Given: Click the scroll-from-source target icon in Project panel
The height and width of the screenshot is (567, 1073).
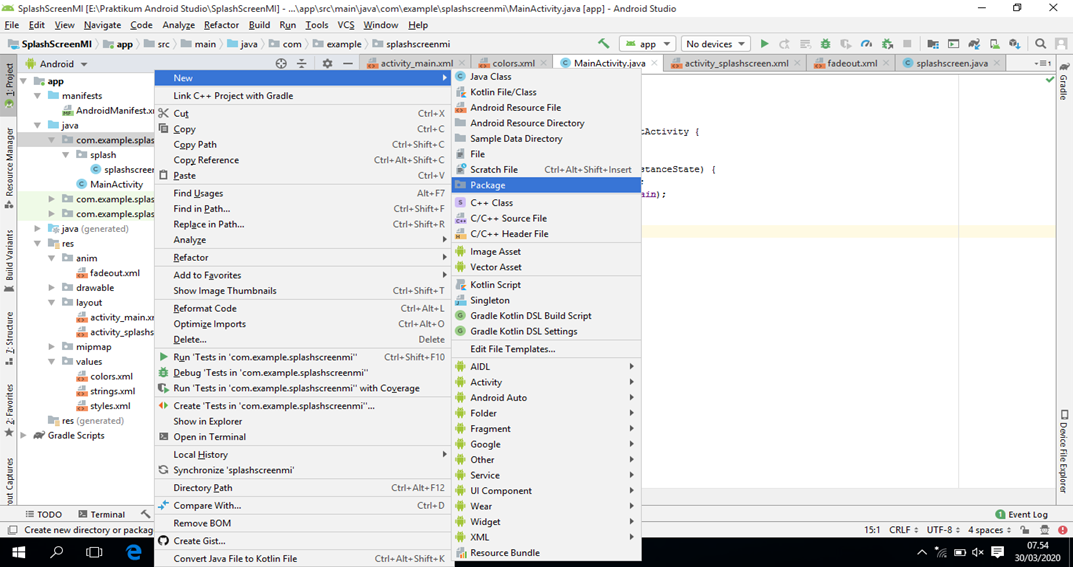Looking at the screenshot, I should [x=281, y=64].
